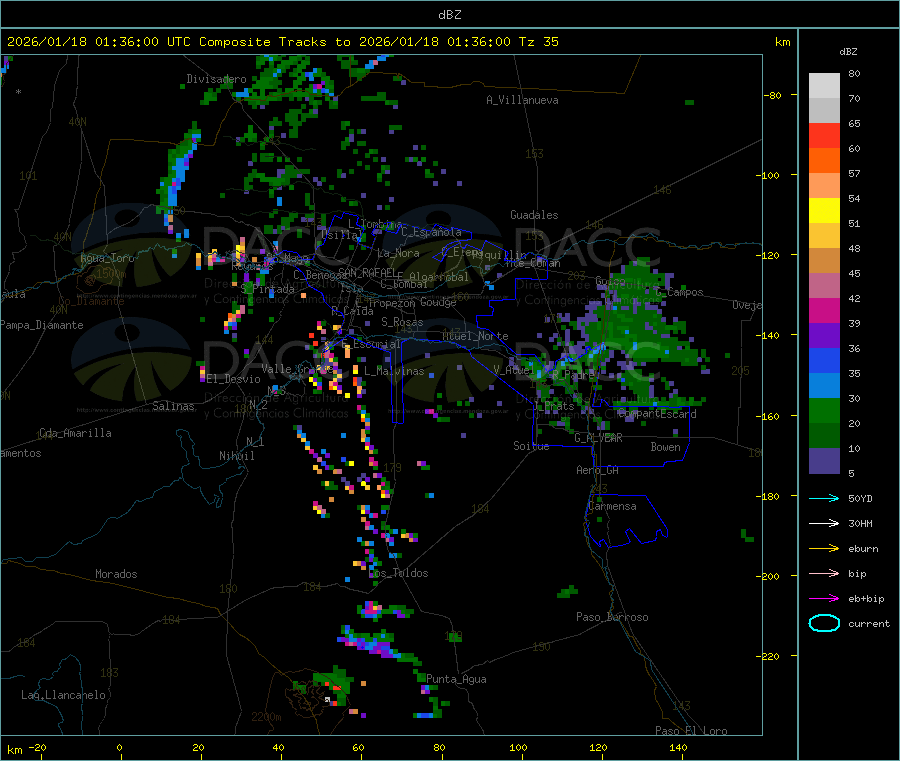The image size is (900, 761).
Task: Click the 'C_Española' place label
Action: coord(431,232)
